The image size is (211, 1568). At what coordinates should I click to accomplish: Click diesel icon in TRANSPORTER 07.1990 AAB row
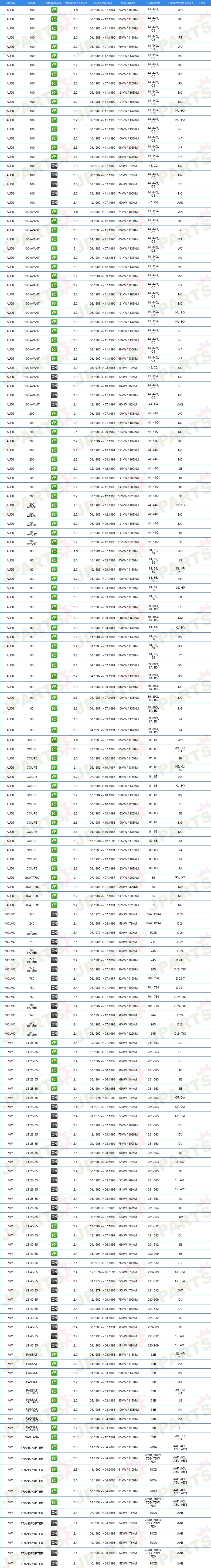click(x=54, y=1513)
